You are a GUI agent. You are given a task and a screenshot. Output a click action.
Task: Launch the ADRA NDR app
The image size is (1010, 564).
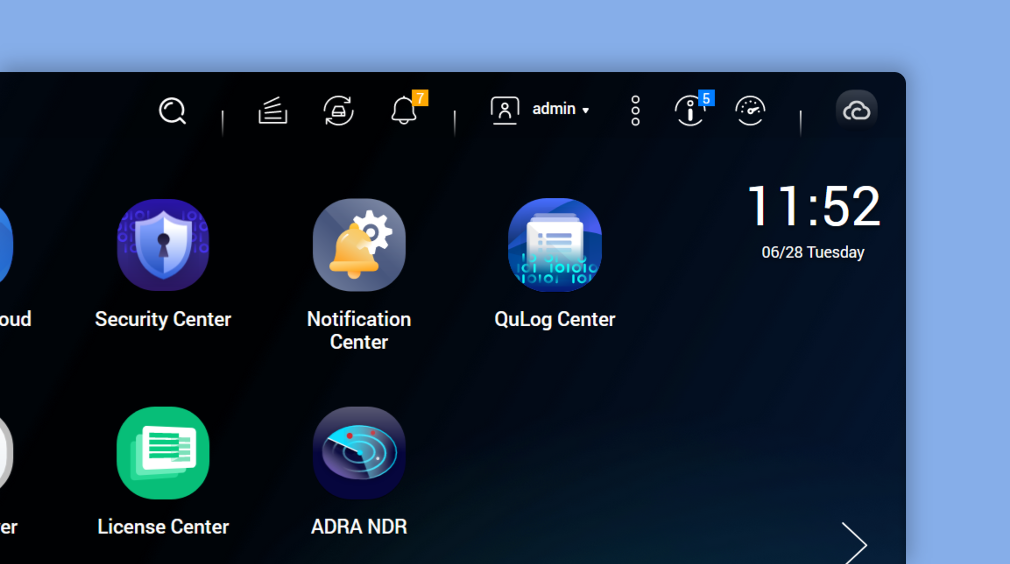click(x=359, y=453)
